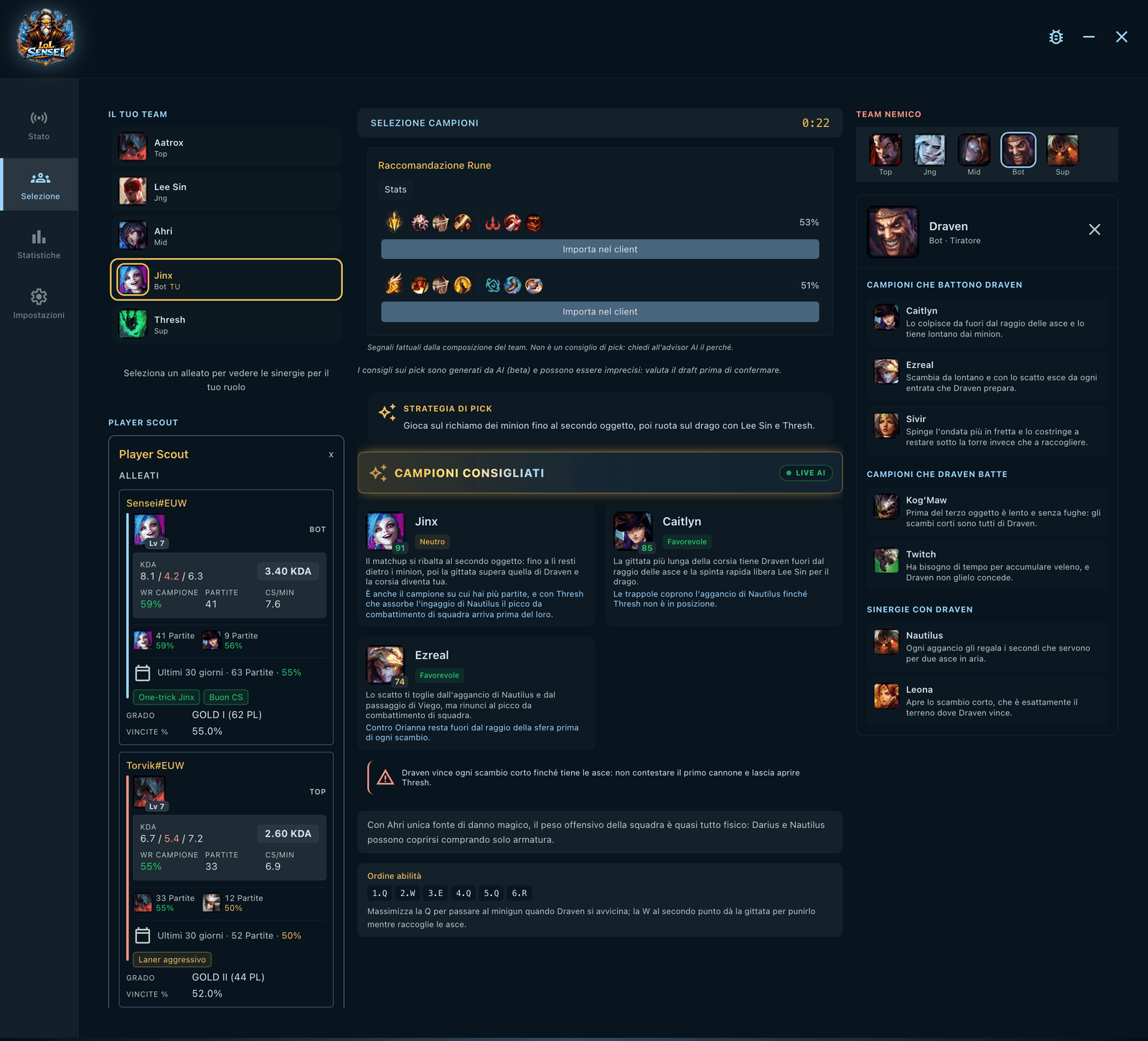1148x1041 pixels.
Task: Click the LoL Sensei logo
Action: coord(46,37)
